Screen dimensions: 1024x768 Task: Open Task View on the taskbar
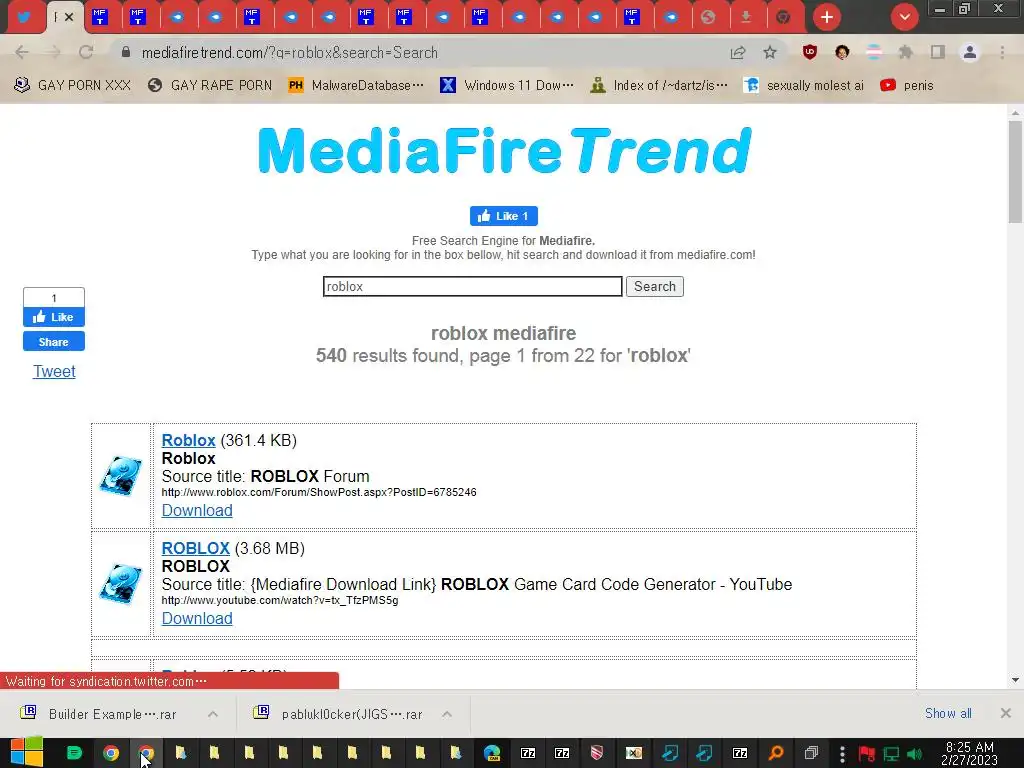[x=811, y=753]
